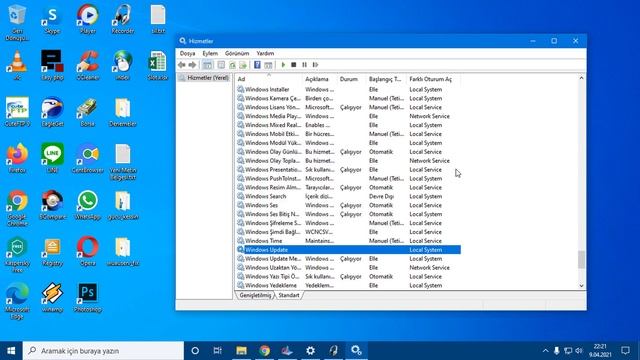The height and width of the screenshot is (360, 640).
Task: Start the service with the green play icon
Action: [283, 65]
